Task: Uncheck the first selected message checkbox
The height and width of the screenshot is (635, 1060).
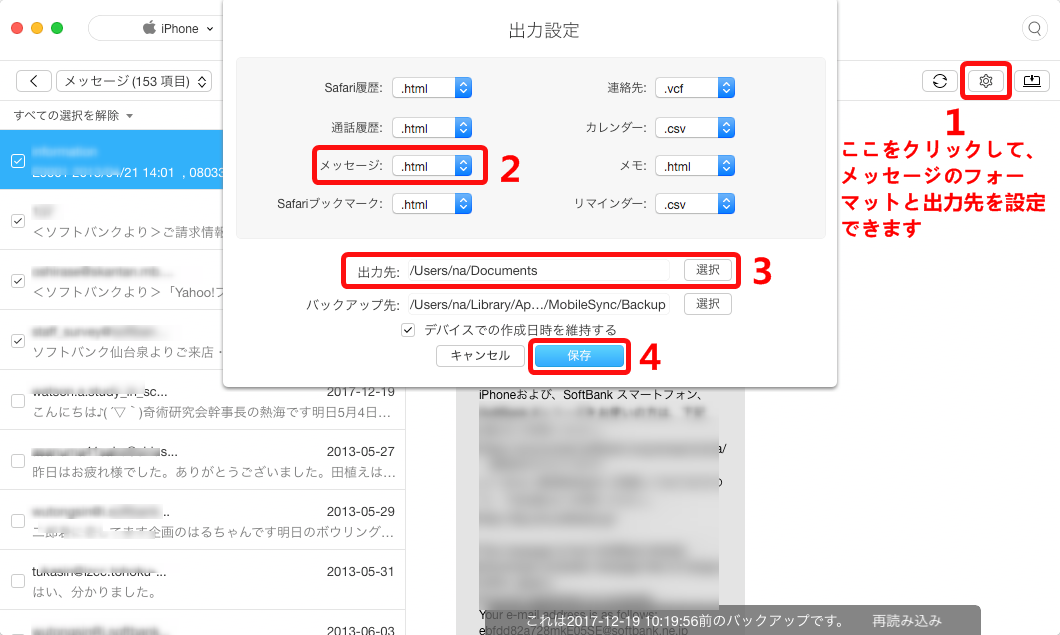Action: 18,161
